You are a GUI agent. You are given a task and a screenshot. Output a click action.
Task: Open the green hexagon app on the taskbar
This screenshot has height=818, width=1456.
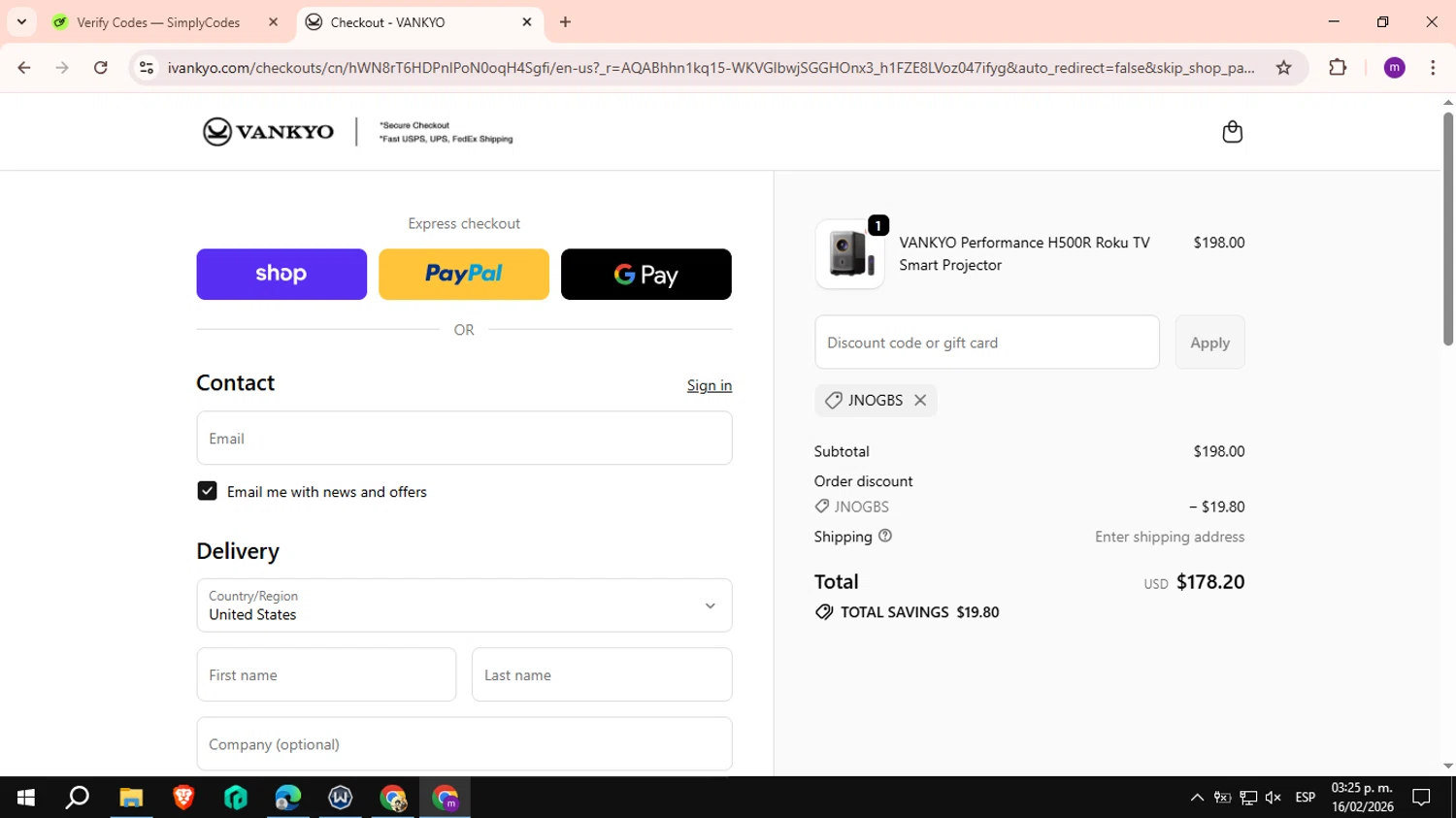click(x=236, y=798)
